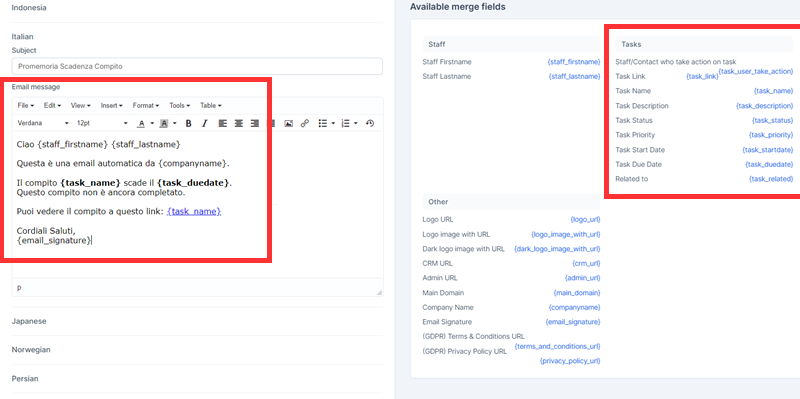Viewport: 800px width, 399px height.
Task: Open the File menu in the editor
Action: click(x=26, y=106)
